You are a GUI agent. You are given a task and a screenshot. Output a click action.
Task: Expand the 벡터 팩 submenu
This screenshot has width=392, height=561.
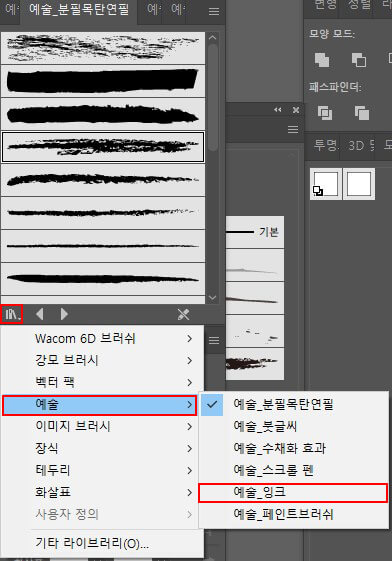click(x=102, y=382)
